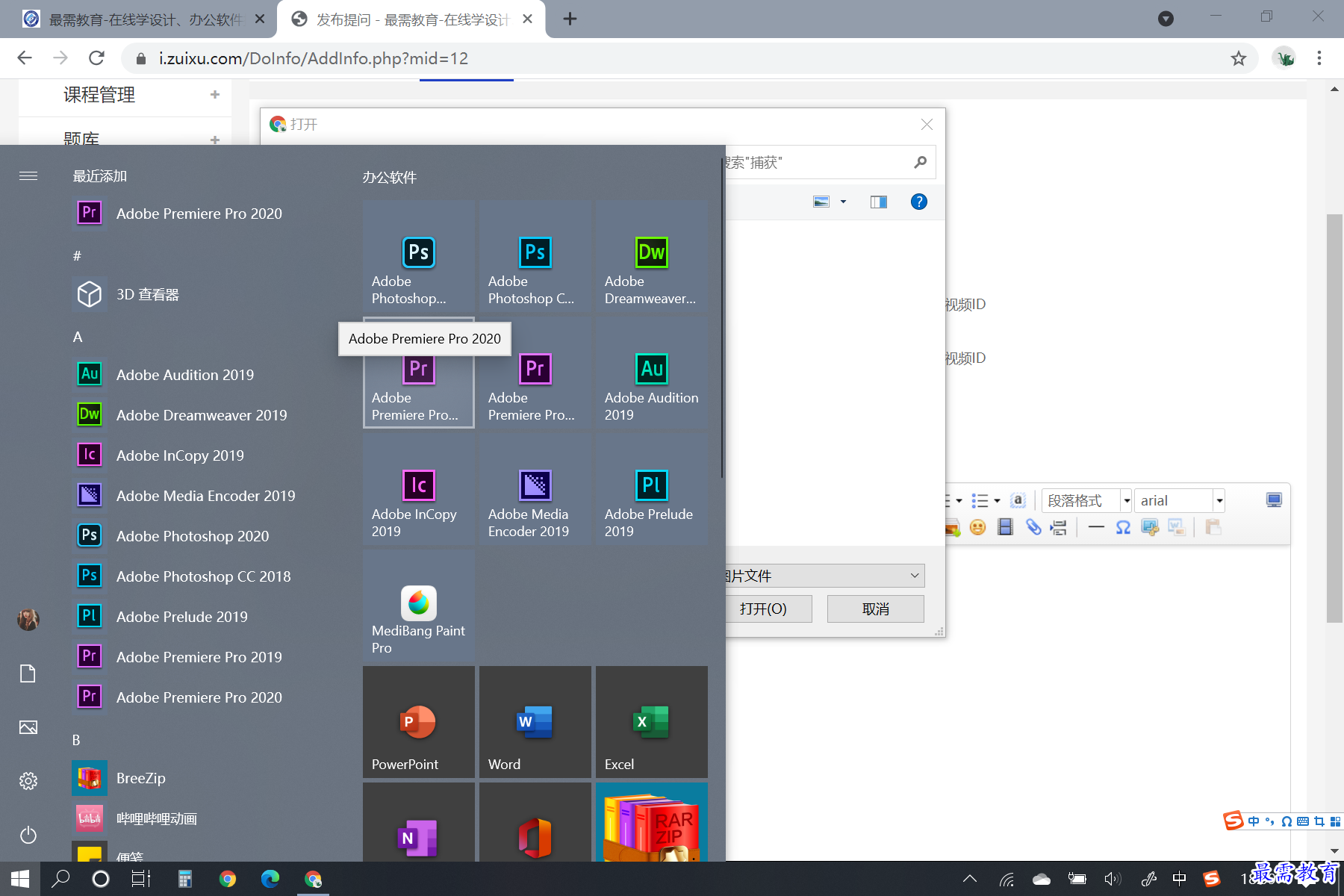Click search box in file dialog
Image resolution: width=1344 pixels, height=896 pixels.
tap(829, 162)
